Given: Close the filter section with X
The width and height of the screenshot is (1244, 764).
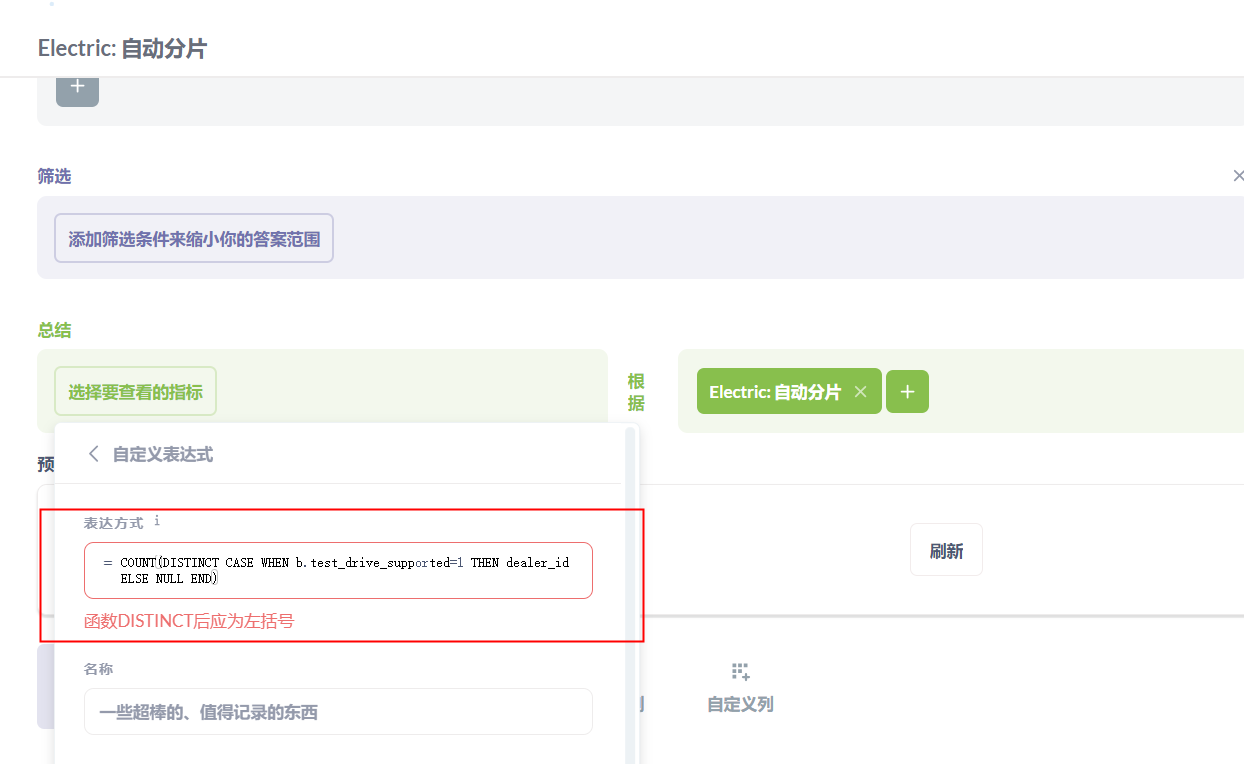Looking at the screenshot, I should 1238,176.
